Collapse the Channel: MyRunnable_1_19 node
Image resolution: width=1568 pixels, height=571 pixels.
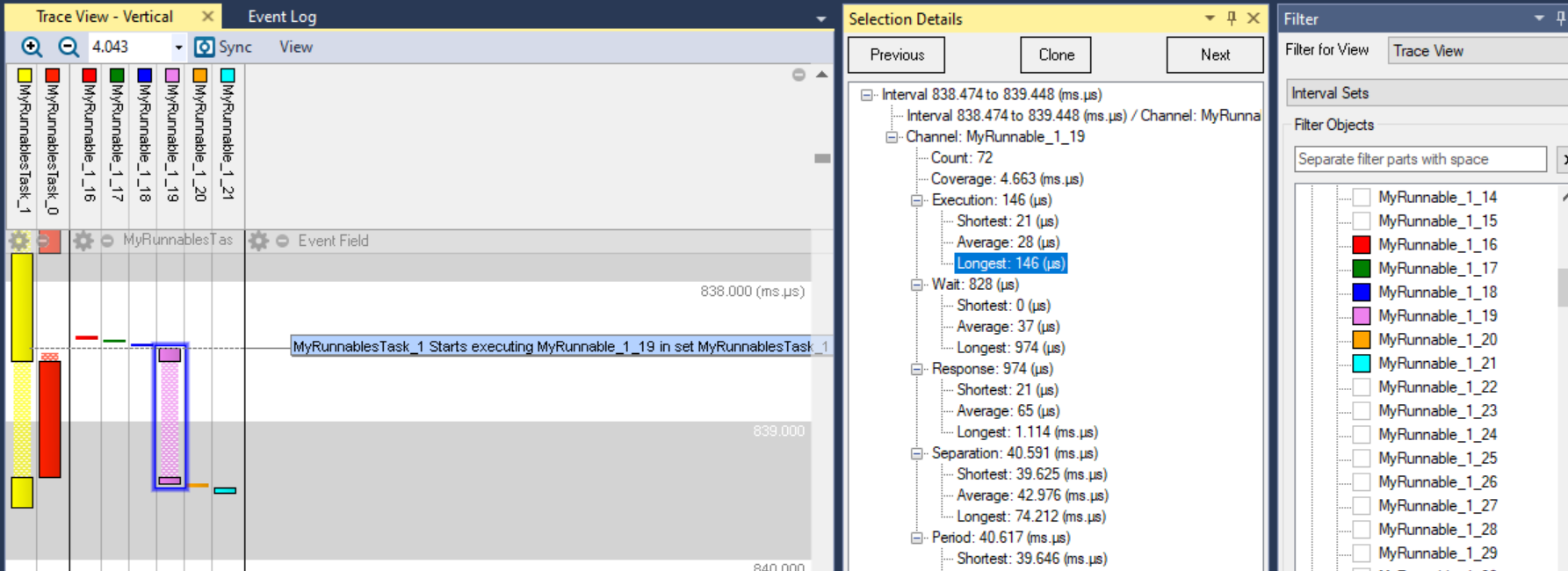tap(892, 137)
